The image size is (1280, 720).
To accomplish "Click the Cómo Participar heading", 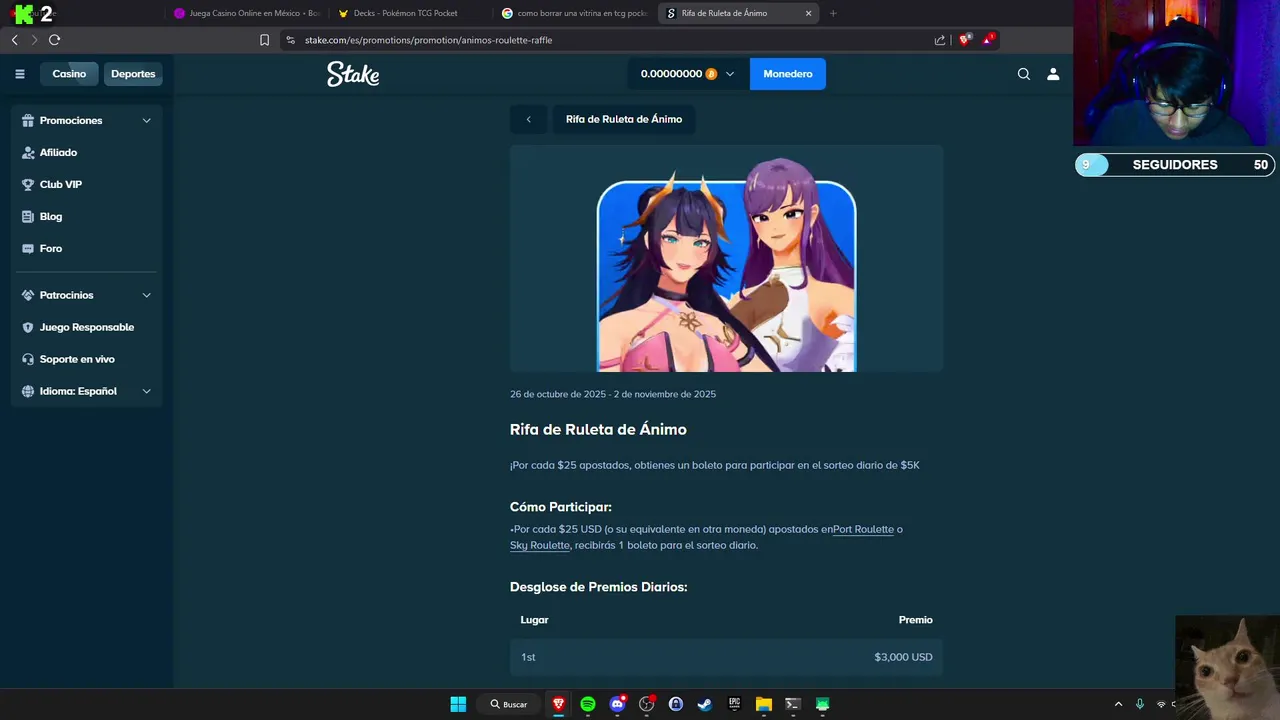I will (561, 507).
